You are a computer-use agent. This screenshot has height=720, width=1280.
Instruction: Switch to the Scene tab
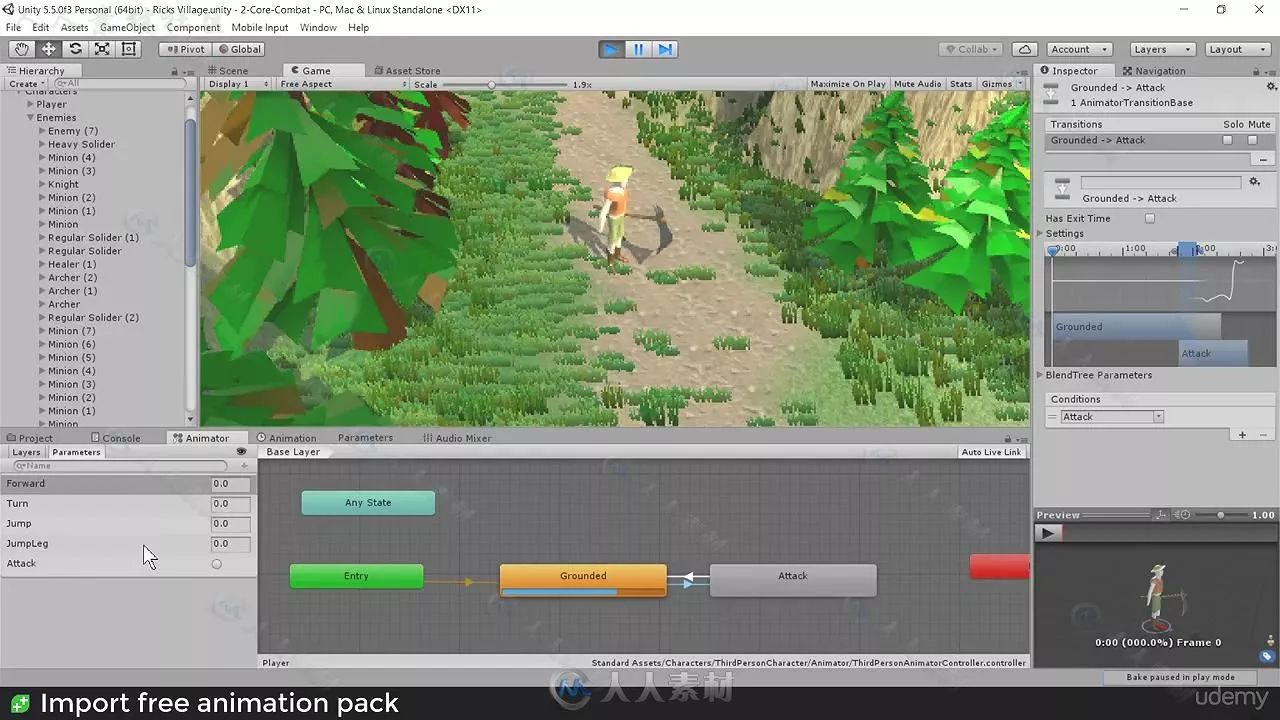(228, 71)
